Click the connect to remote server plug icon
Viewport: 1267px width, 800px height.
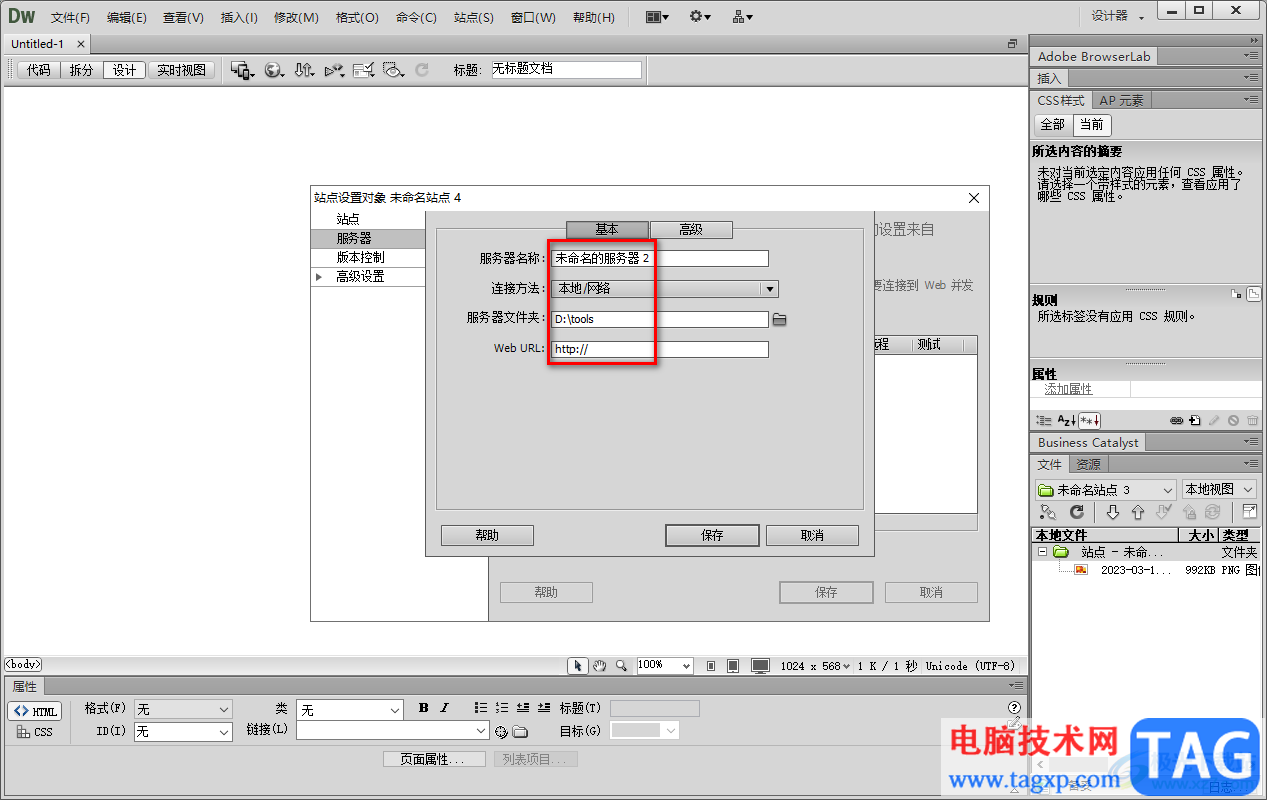pos(1048,512)
